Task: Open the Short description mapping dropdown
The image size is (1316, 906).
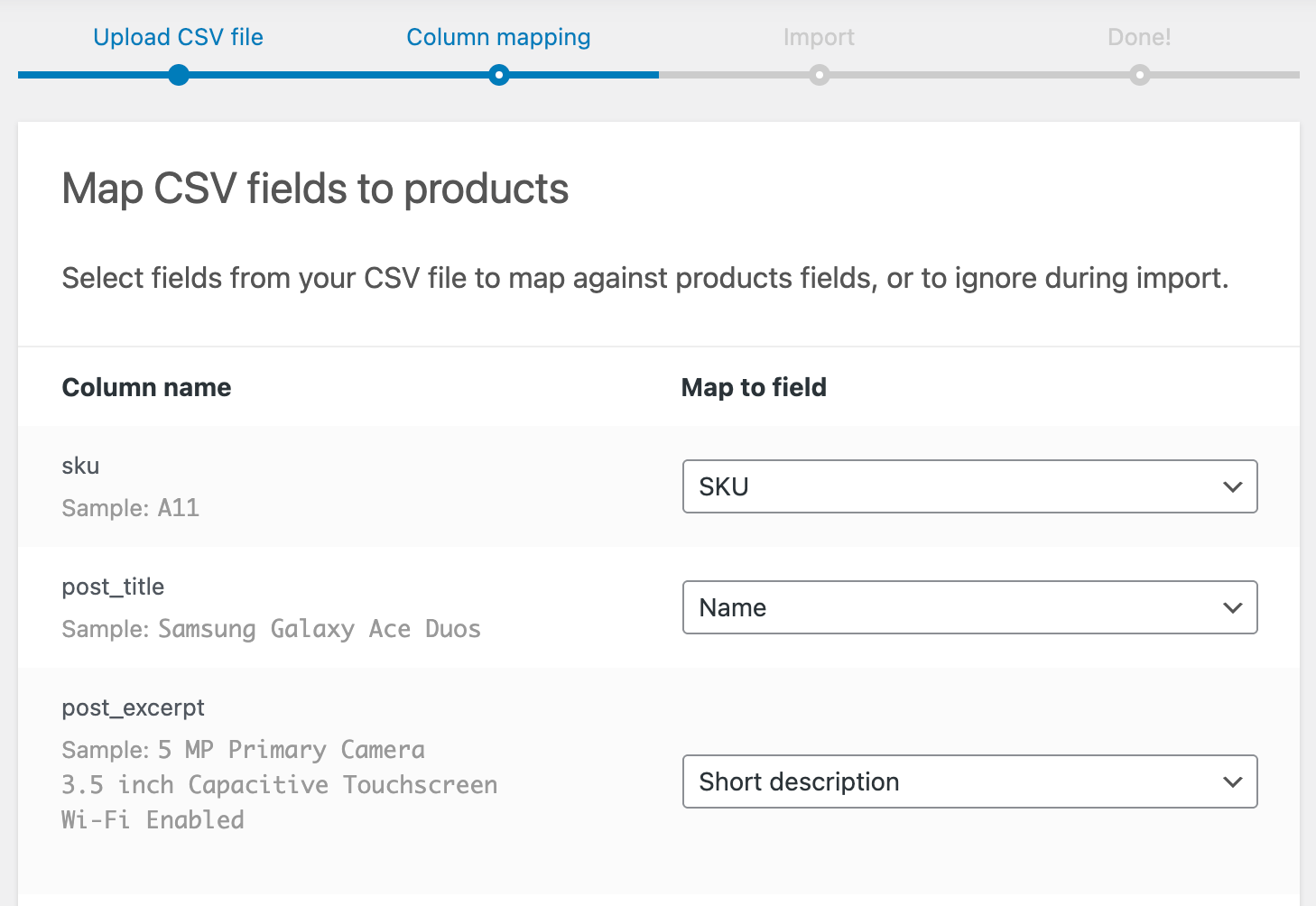Action: 969,781
